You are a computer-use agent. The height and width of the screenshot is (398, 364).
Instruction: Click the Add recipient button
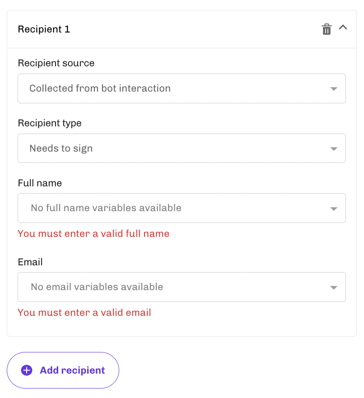pyautogui.click(x=63, y=370)
